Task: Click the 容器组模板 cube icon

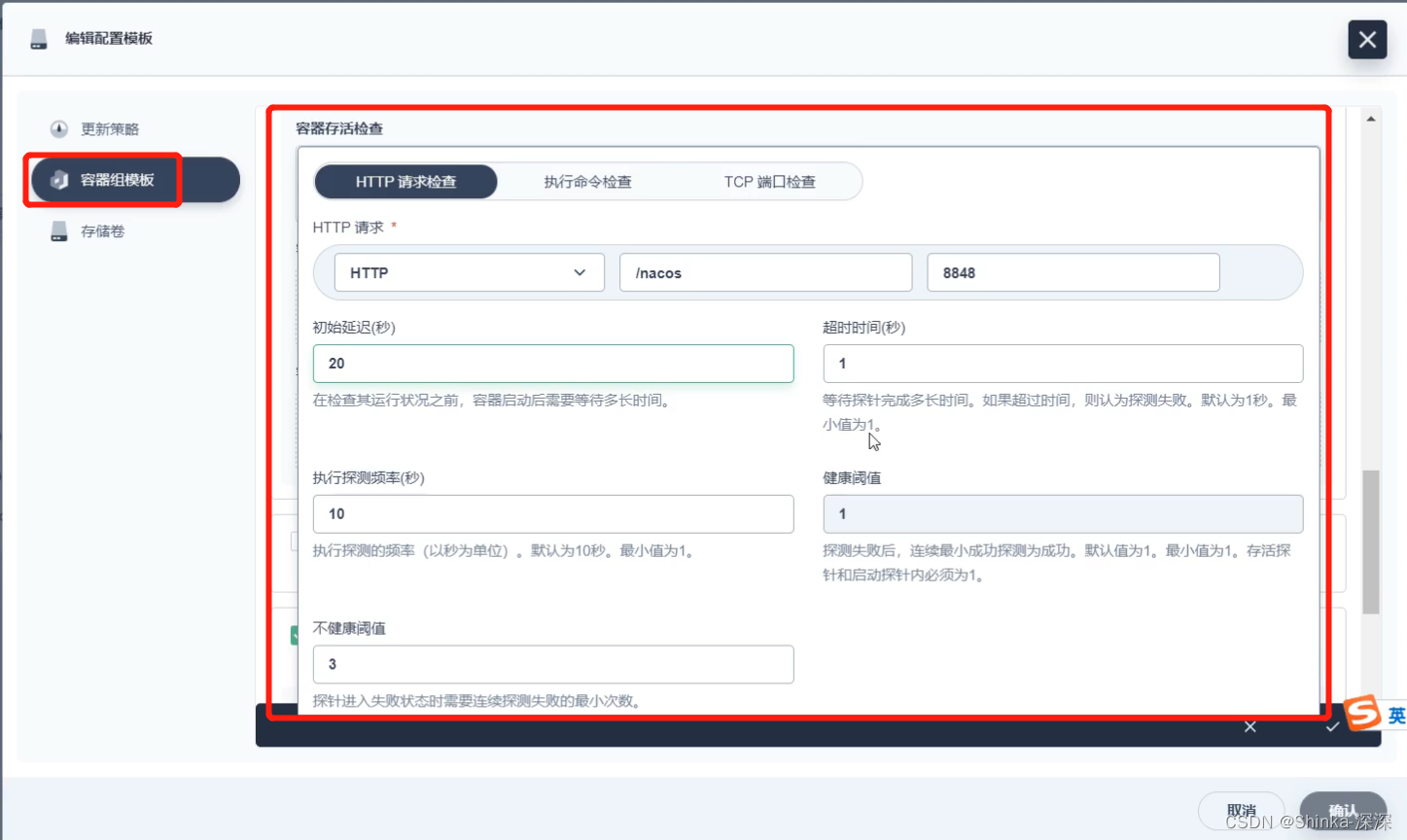Action: pyautogui.click(x=59, y=180)
